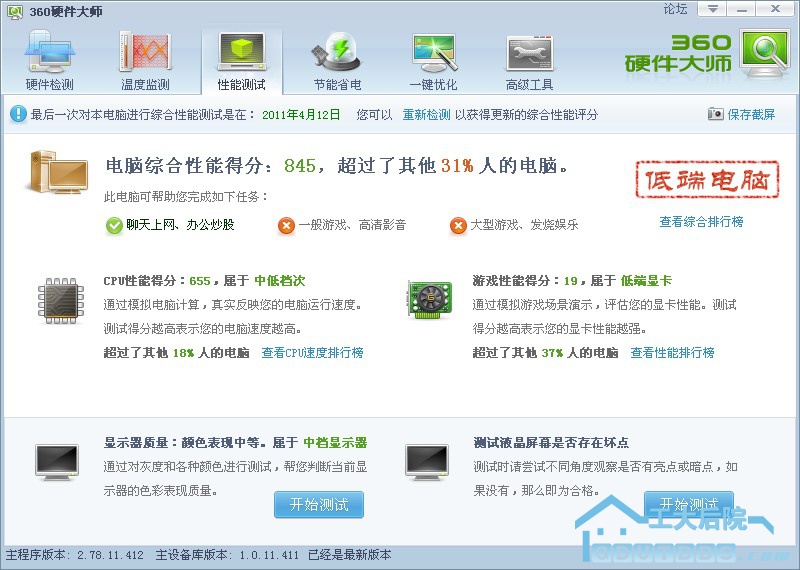Screen dimensions: 800x570
Task: Click the overall score value 845
Action: point(300,166)
